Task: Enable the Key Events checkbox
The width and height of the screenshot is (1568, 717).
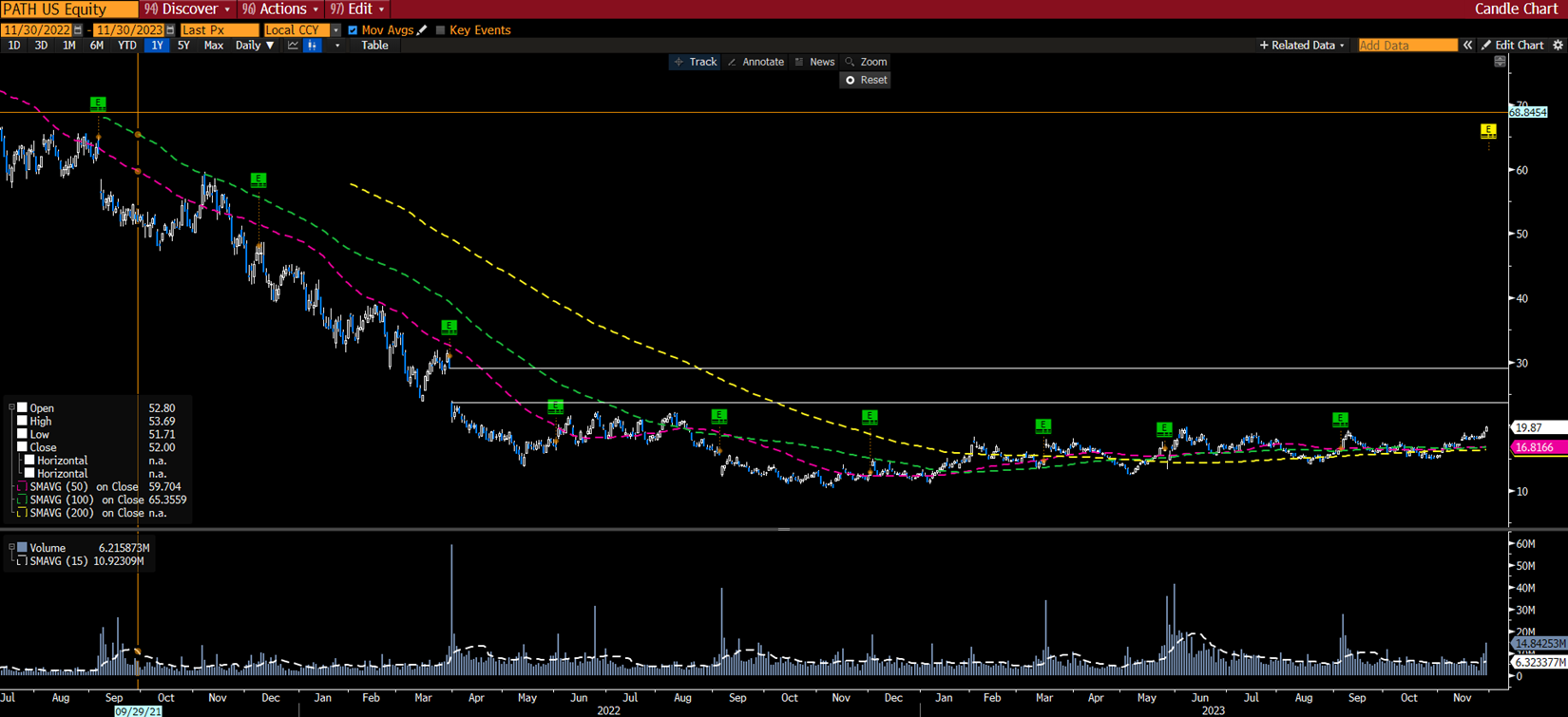Action: [440, 30]
